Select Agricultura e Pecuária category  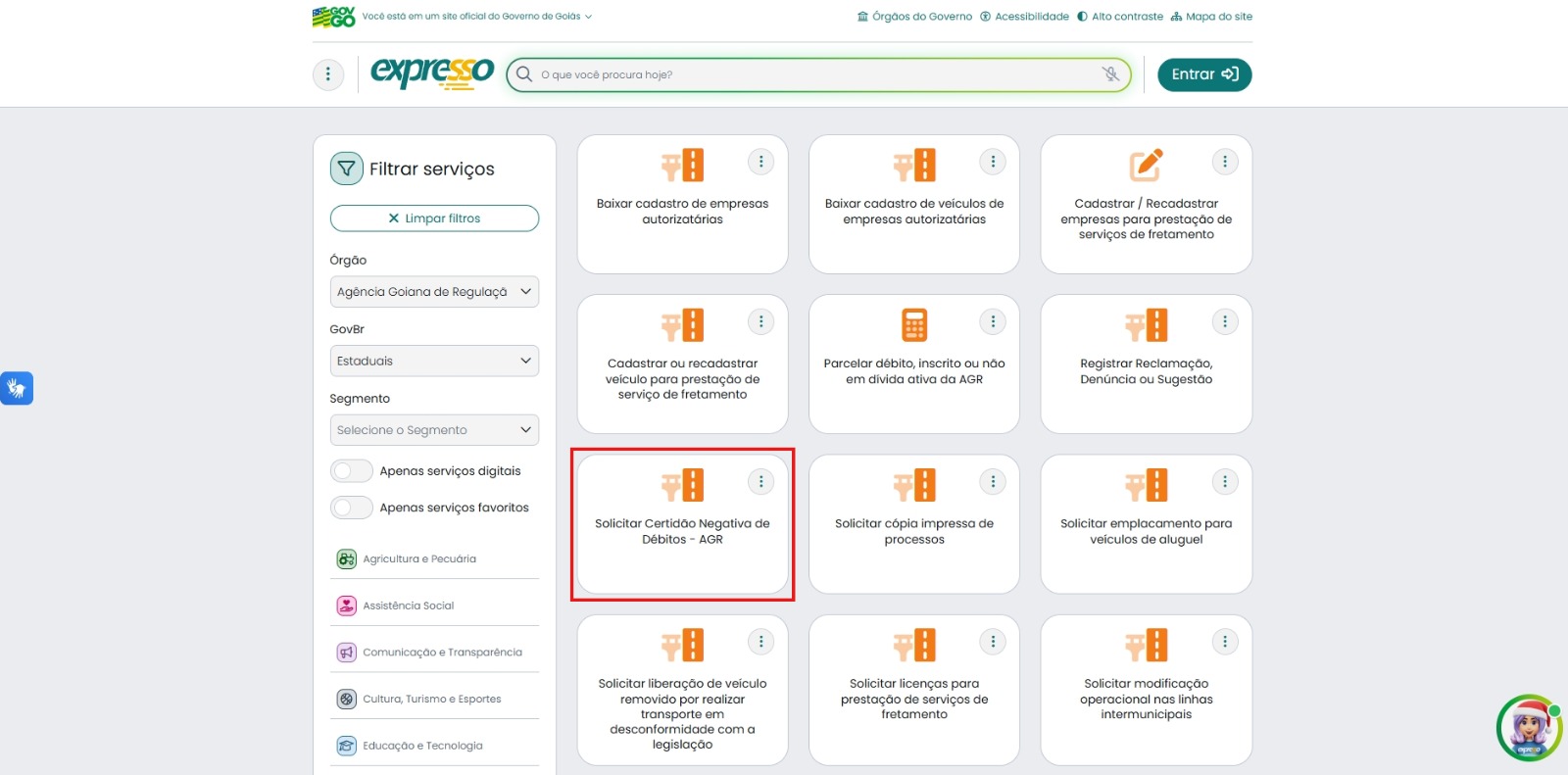[x=418, y=559]
